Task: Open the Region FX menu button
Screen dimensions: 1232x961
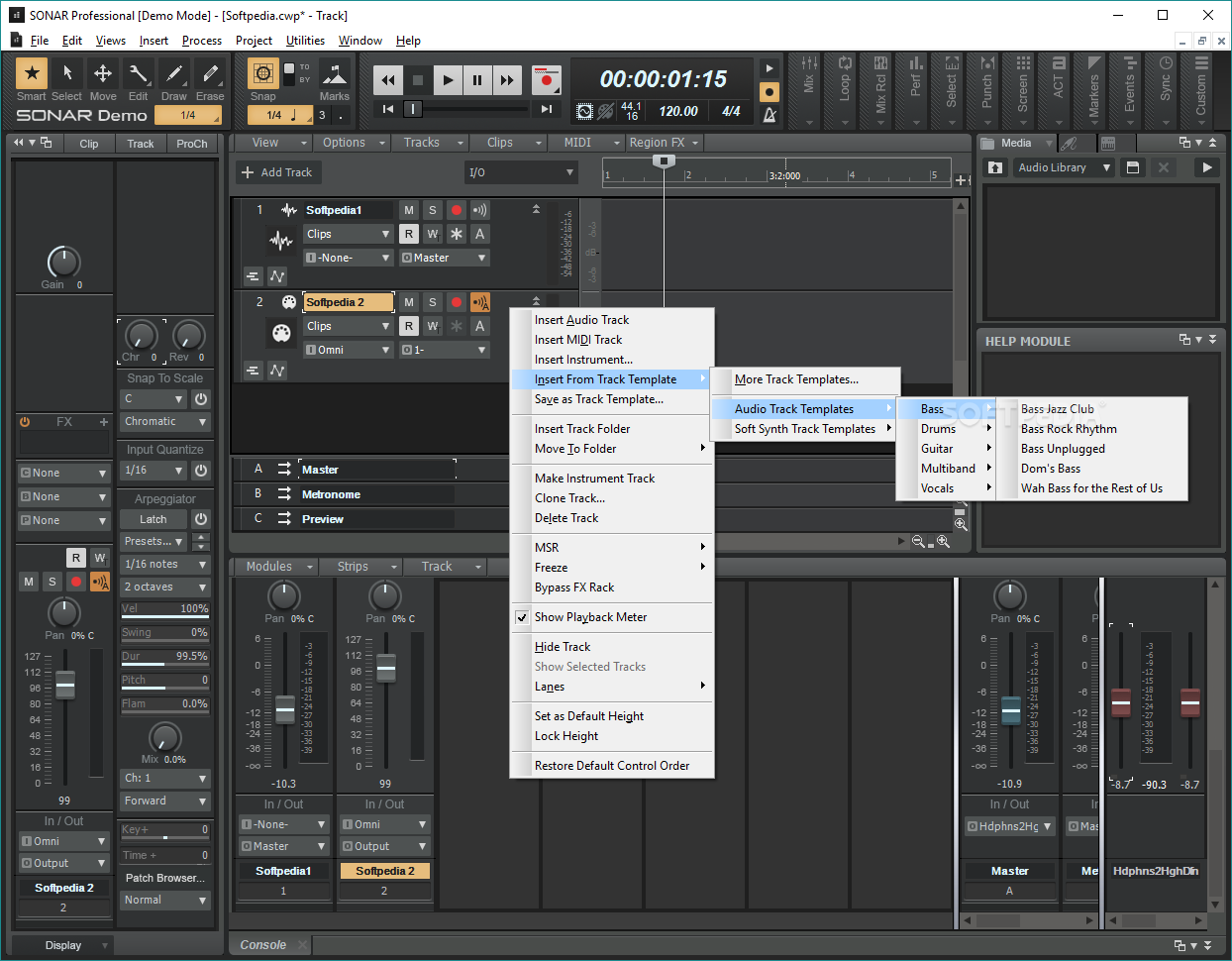Action: click(x=665, y=143)
